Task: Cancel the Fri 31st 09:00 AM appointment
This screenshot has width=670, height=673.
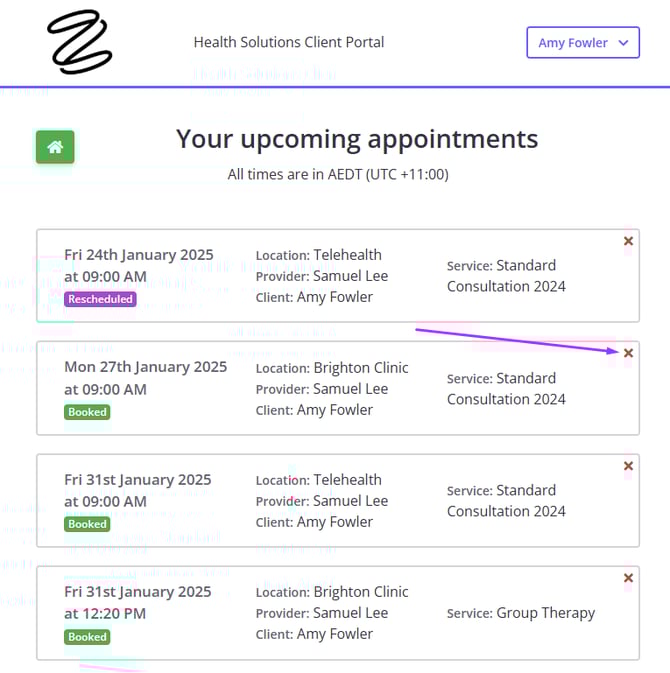Action: (x=628, y=466)
